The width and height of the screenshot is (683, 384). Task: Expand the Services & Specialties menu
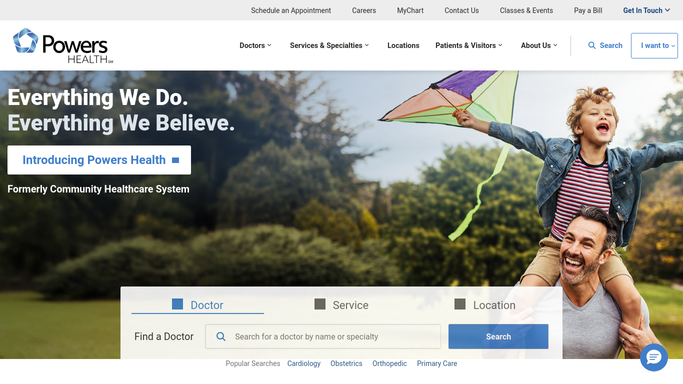coord(329,45)
